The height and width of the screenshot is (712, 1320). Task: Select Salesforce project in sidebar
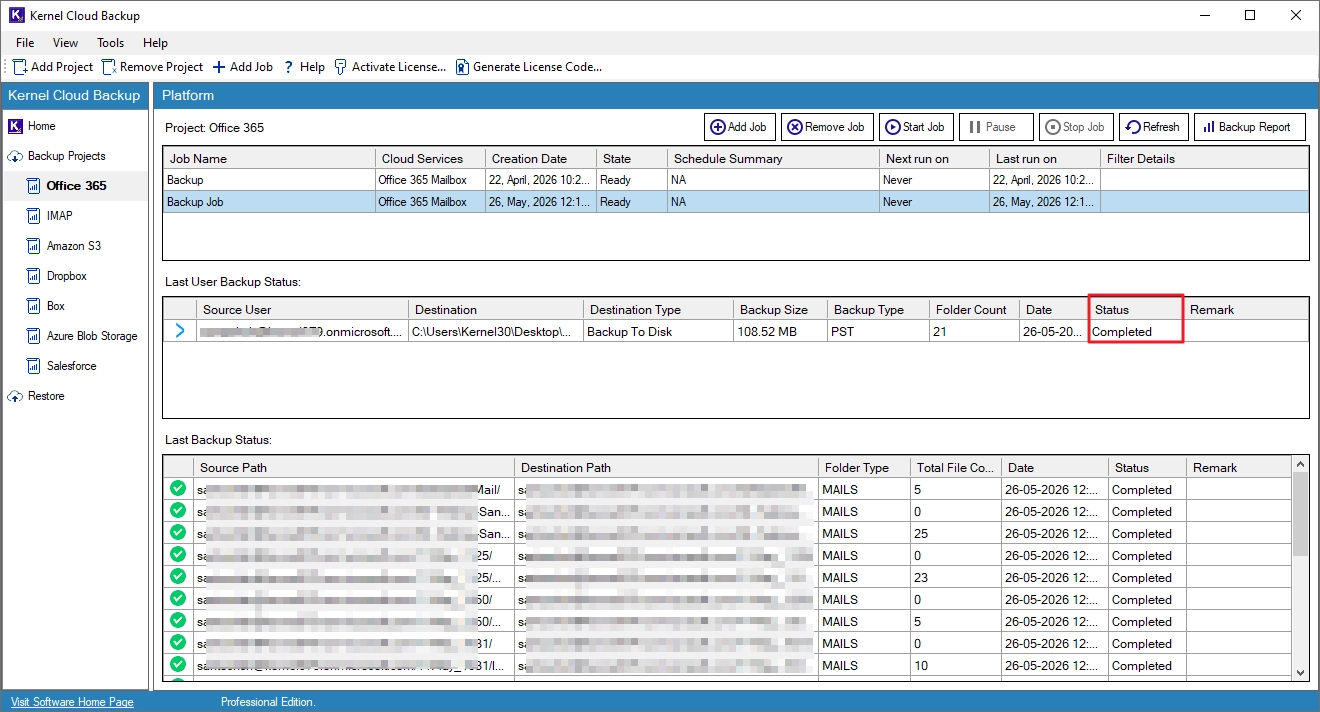[x=71, y=366]
